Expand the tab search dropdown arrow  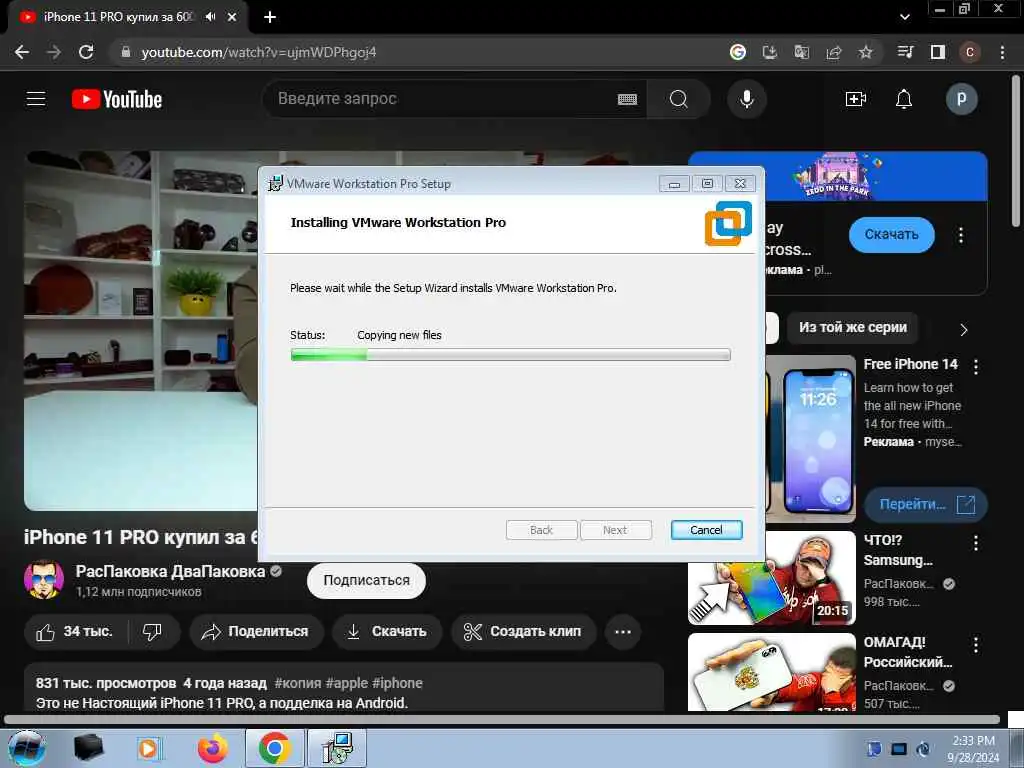904,17
